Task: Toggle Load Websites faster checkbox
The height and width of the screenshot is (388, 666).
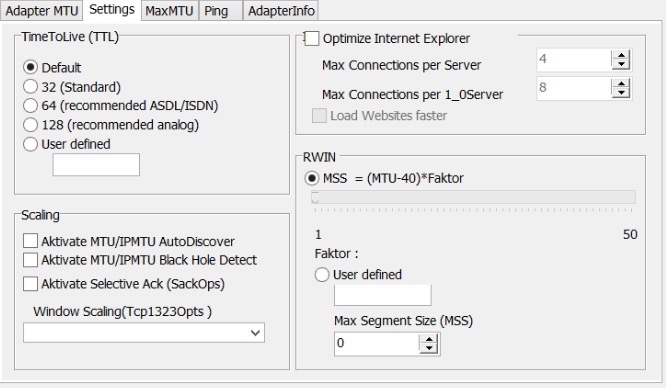Action: [319, 116]
